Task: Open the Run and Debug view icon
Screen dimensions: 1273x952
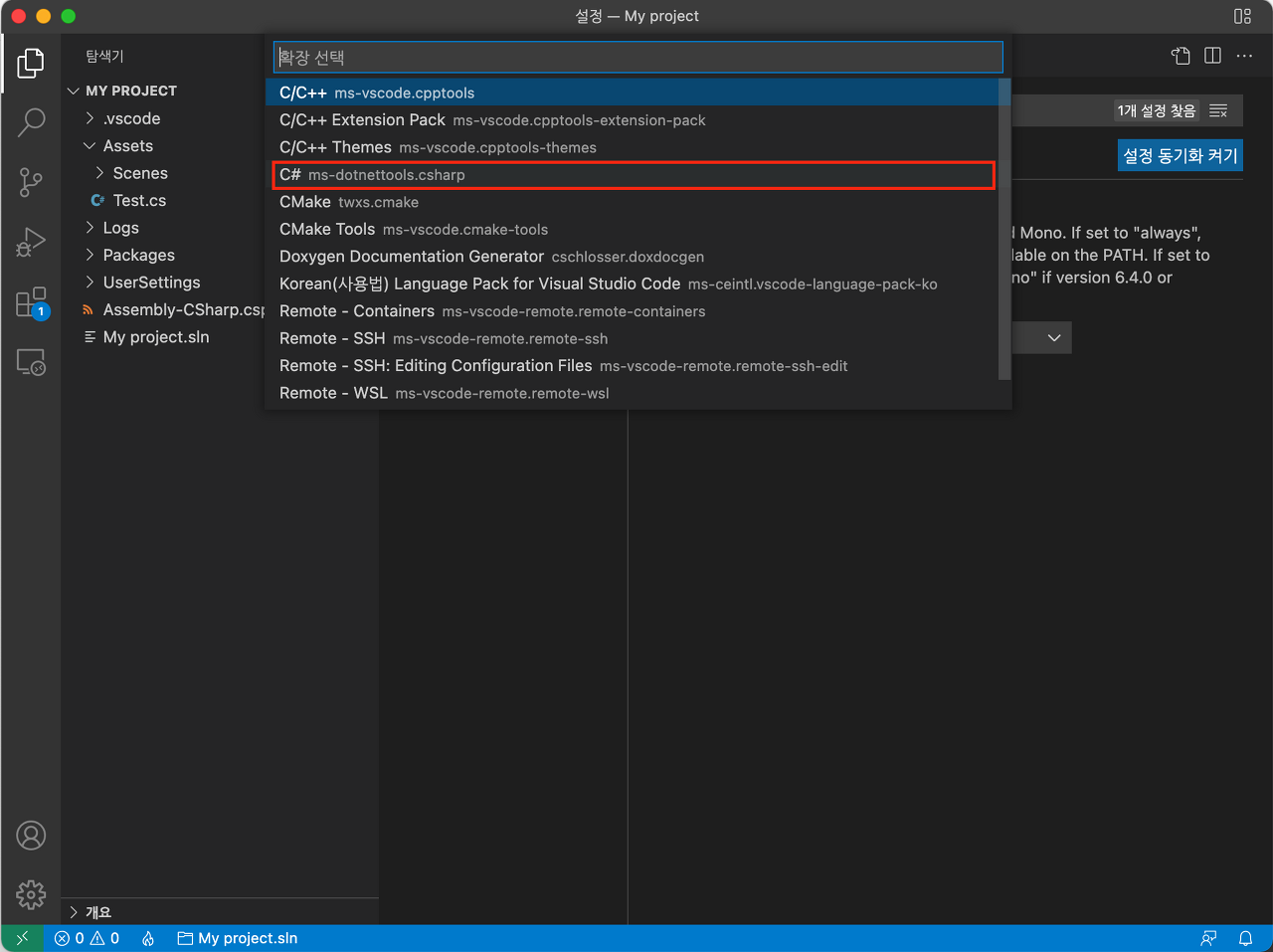Action: click(x=31, y=242)
